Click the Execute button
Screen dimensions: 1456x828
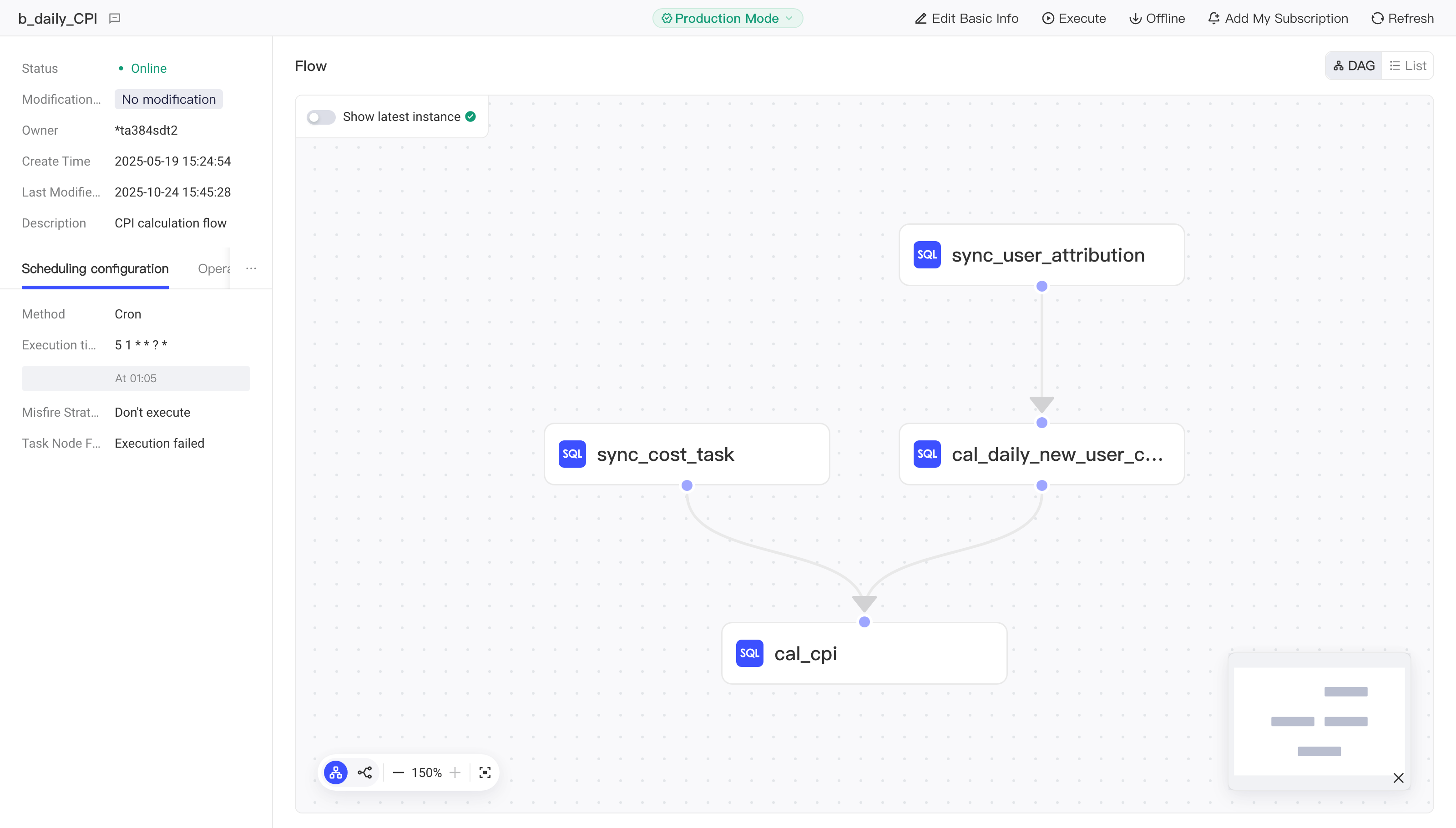click(1074, 18)
